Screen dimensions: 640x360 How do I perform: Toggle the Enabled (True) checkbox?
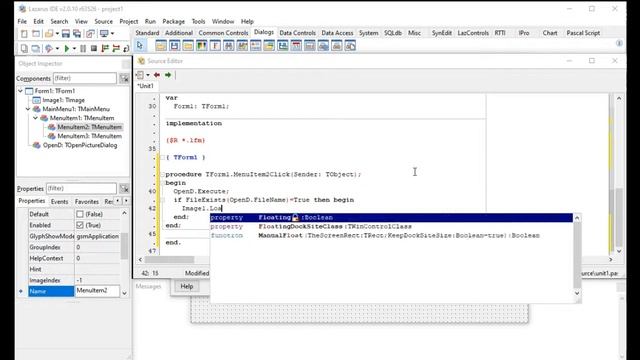[x=80, y=225]
